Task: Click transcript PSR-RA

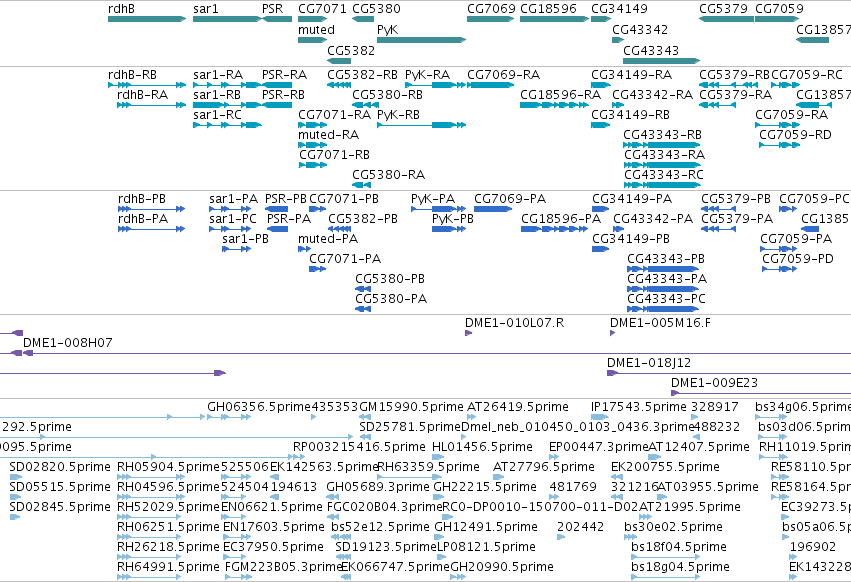Action: pyautogui.click(x=277, y=85)
